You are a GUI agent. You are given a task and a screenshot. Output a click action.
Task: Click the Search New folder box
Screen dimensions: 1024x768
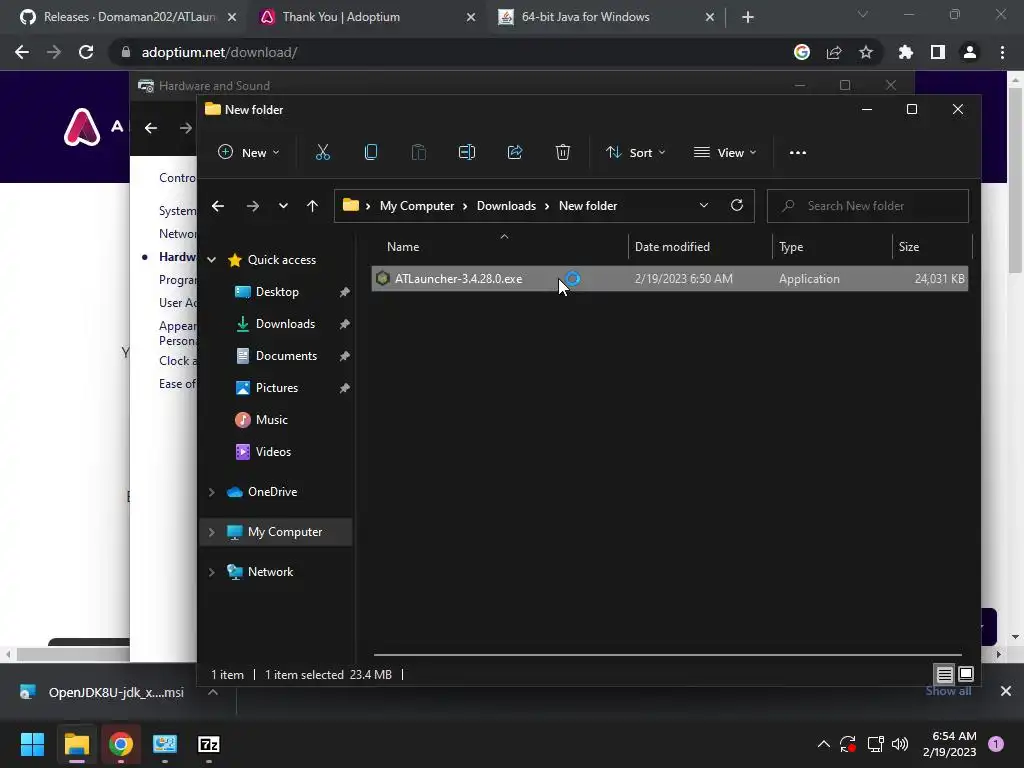click(867, 206)
